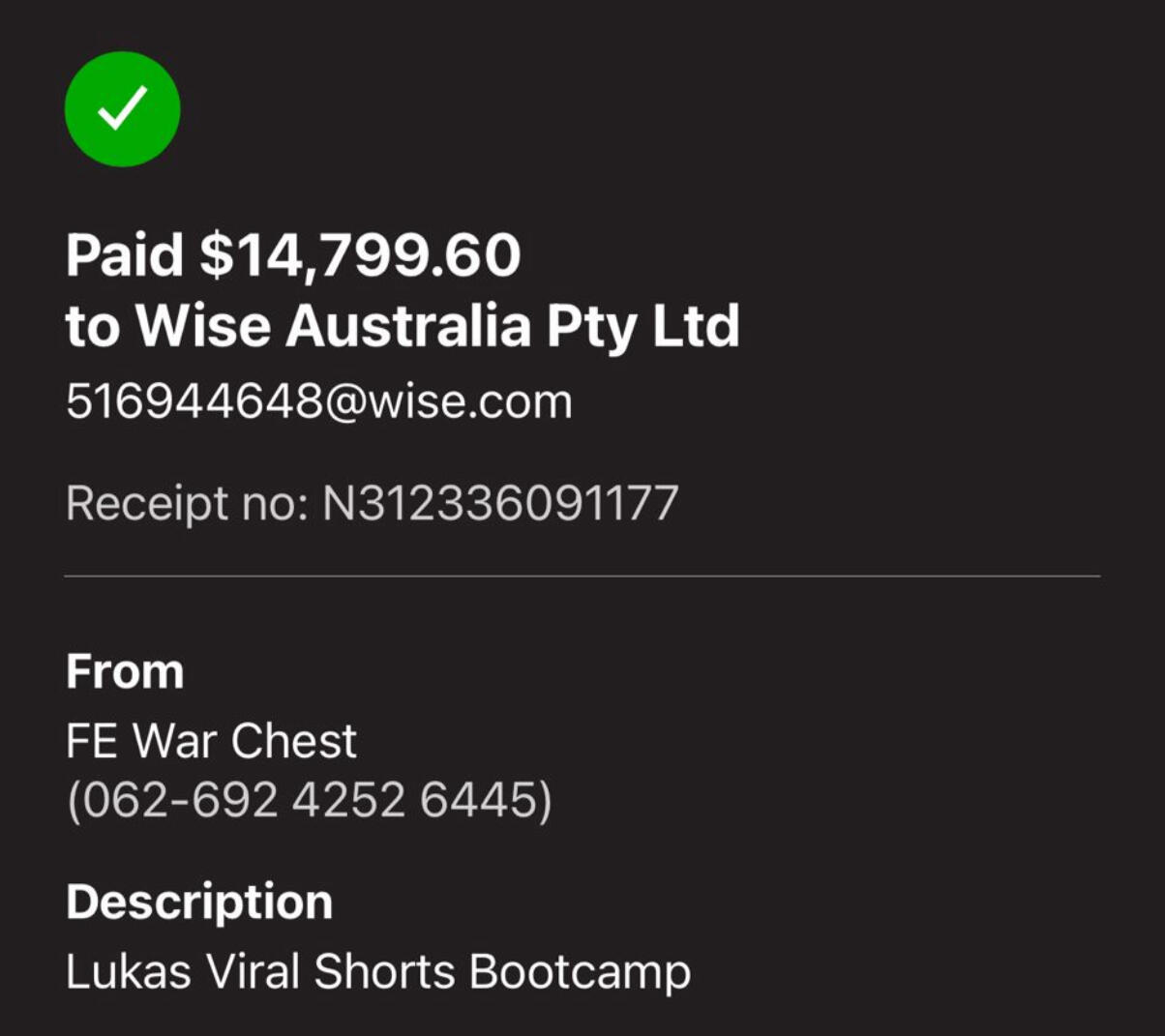Tap Pty Ltd in the payee name
Image resolution: width=1165 pixels, height=1036 pixels.
[643, 327]
